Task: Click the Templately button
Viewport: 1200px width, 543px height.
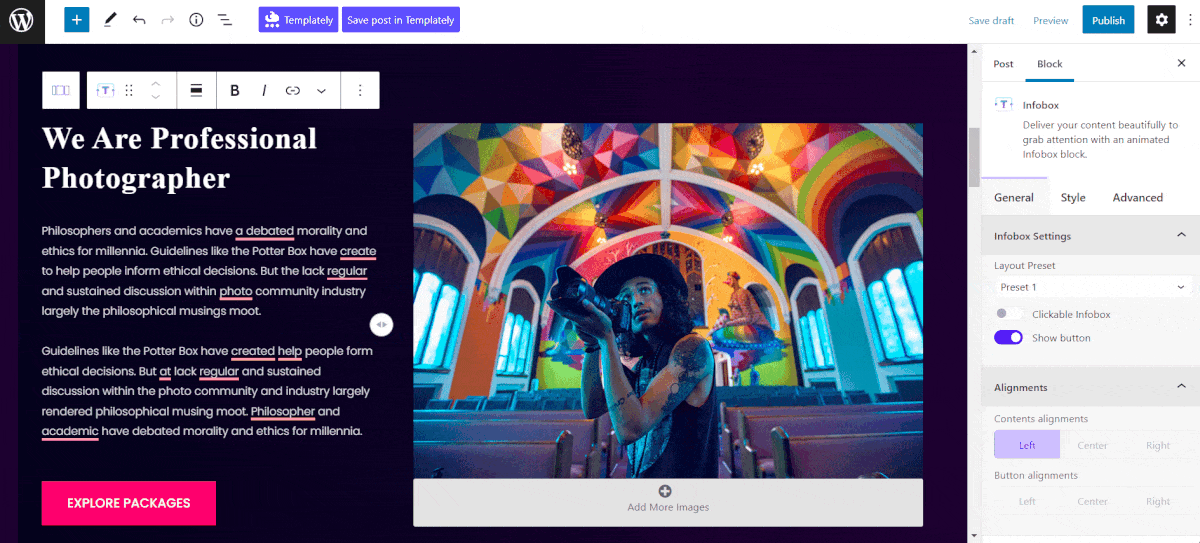Action: point(298,20)
